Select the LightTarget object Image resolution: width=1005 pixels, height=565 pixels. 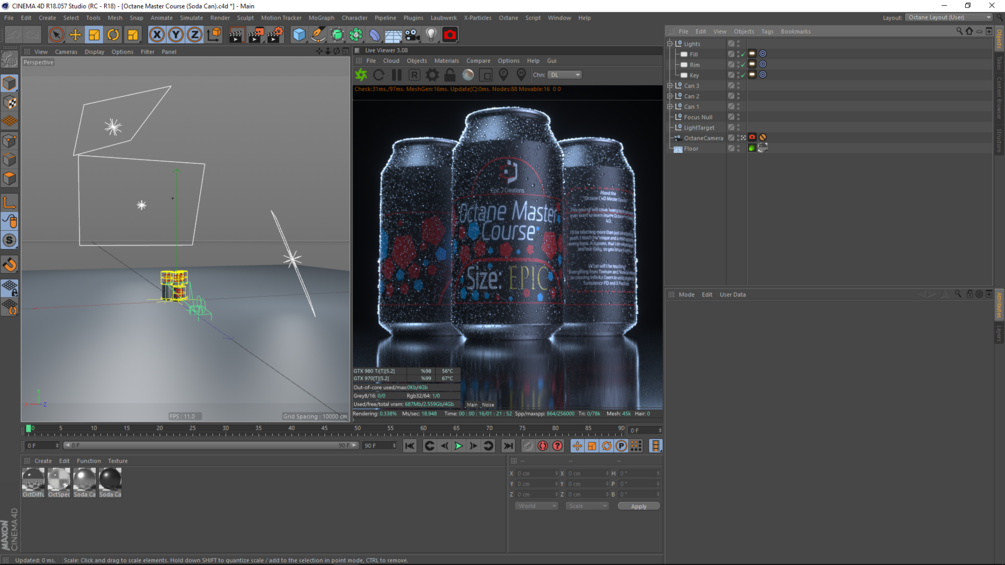[699, 127]
